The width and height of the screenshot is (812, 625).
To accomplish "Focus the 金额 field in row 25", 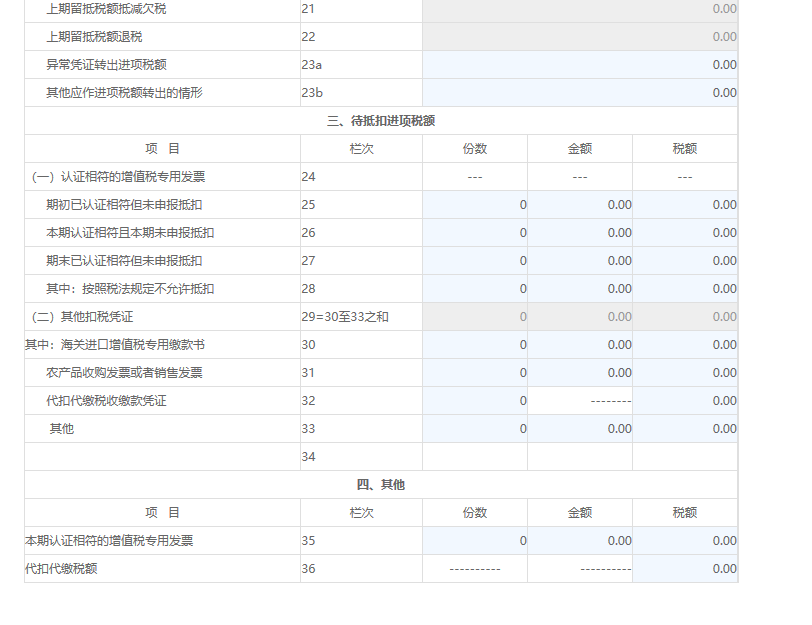I will pyautogui.click(x=580, y=205).
